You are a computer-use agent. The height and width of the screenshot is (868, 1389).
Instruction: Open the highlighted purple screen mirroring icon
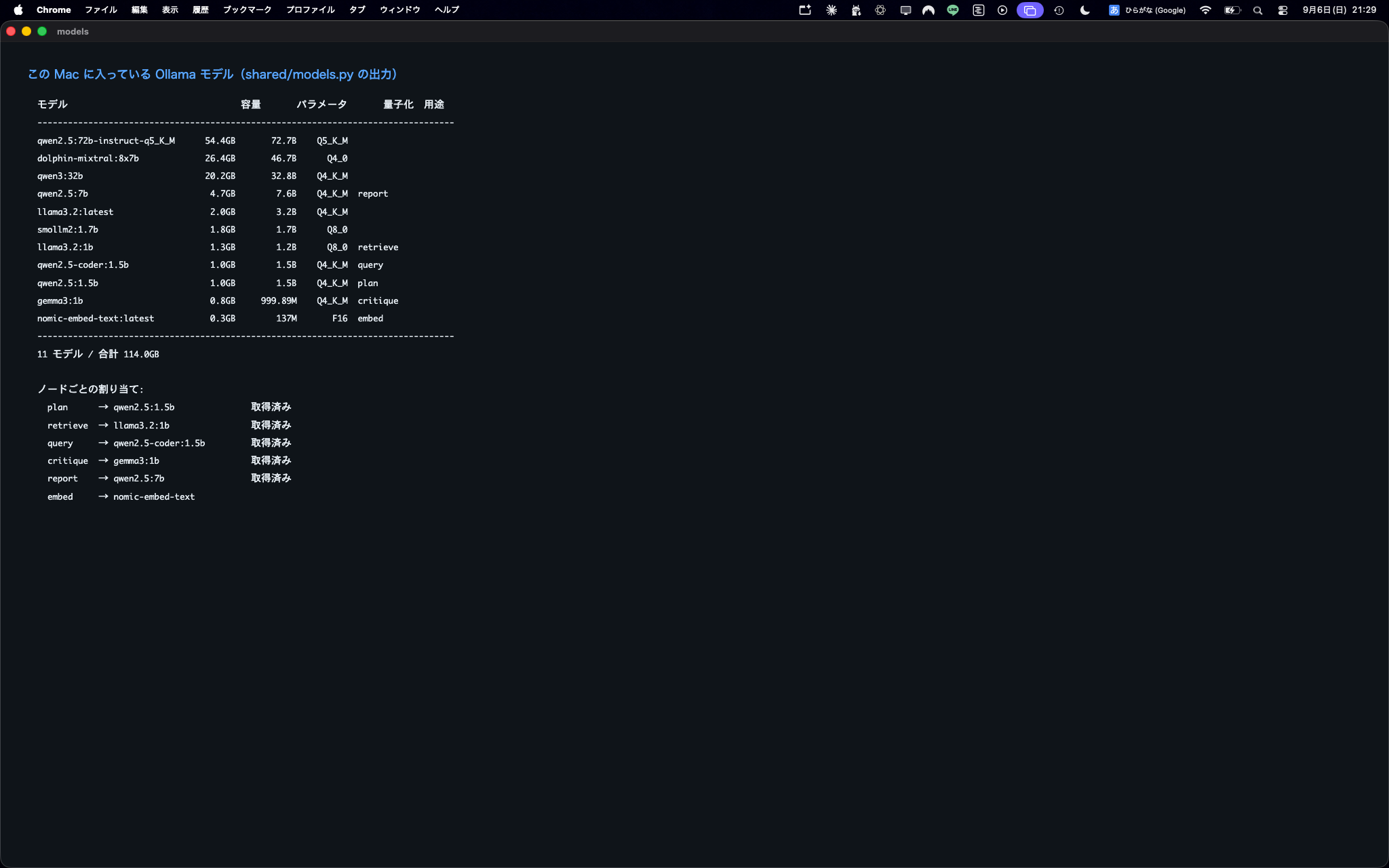point(1030,10)
